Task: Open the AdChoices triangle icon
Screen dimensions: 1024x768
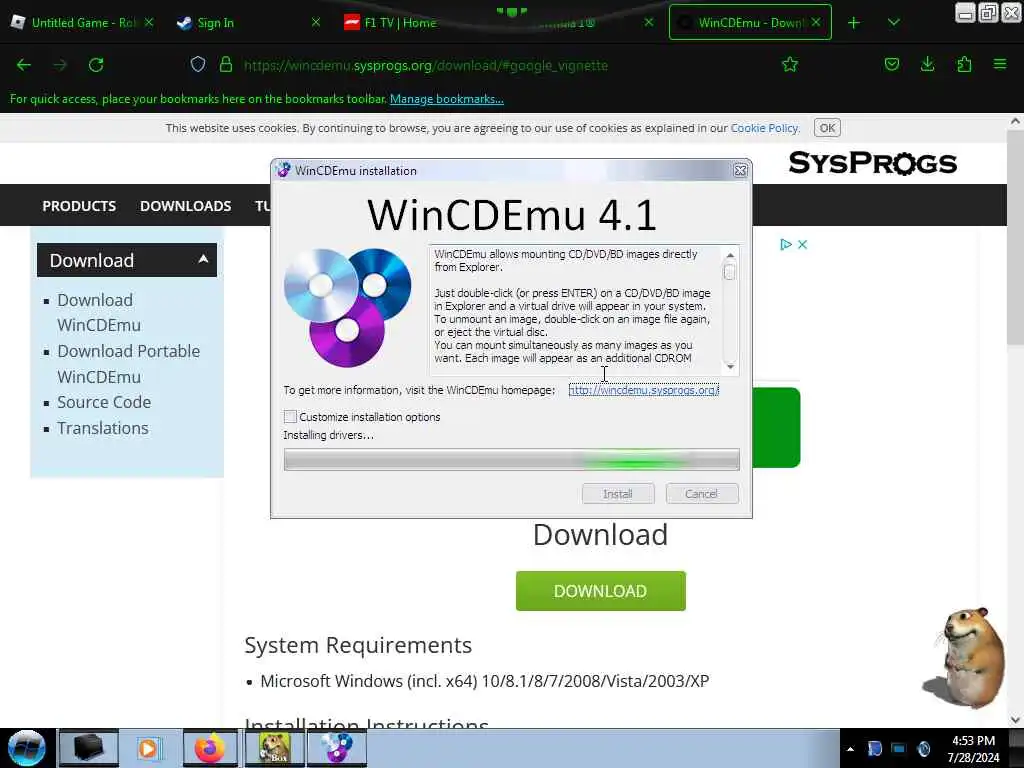Action: click(786, 244)
